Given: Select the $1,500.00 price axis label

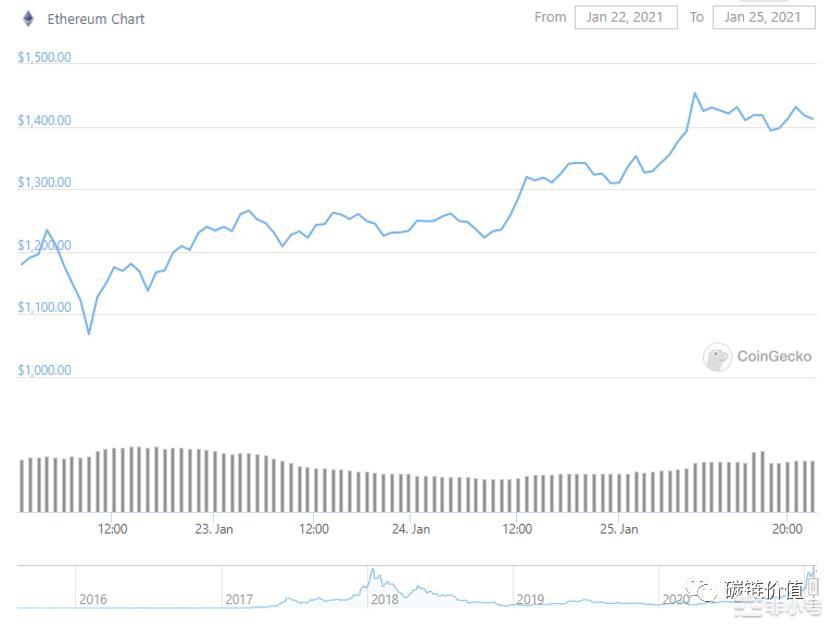Looking at the screenshot, I should coord(44,58).
